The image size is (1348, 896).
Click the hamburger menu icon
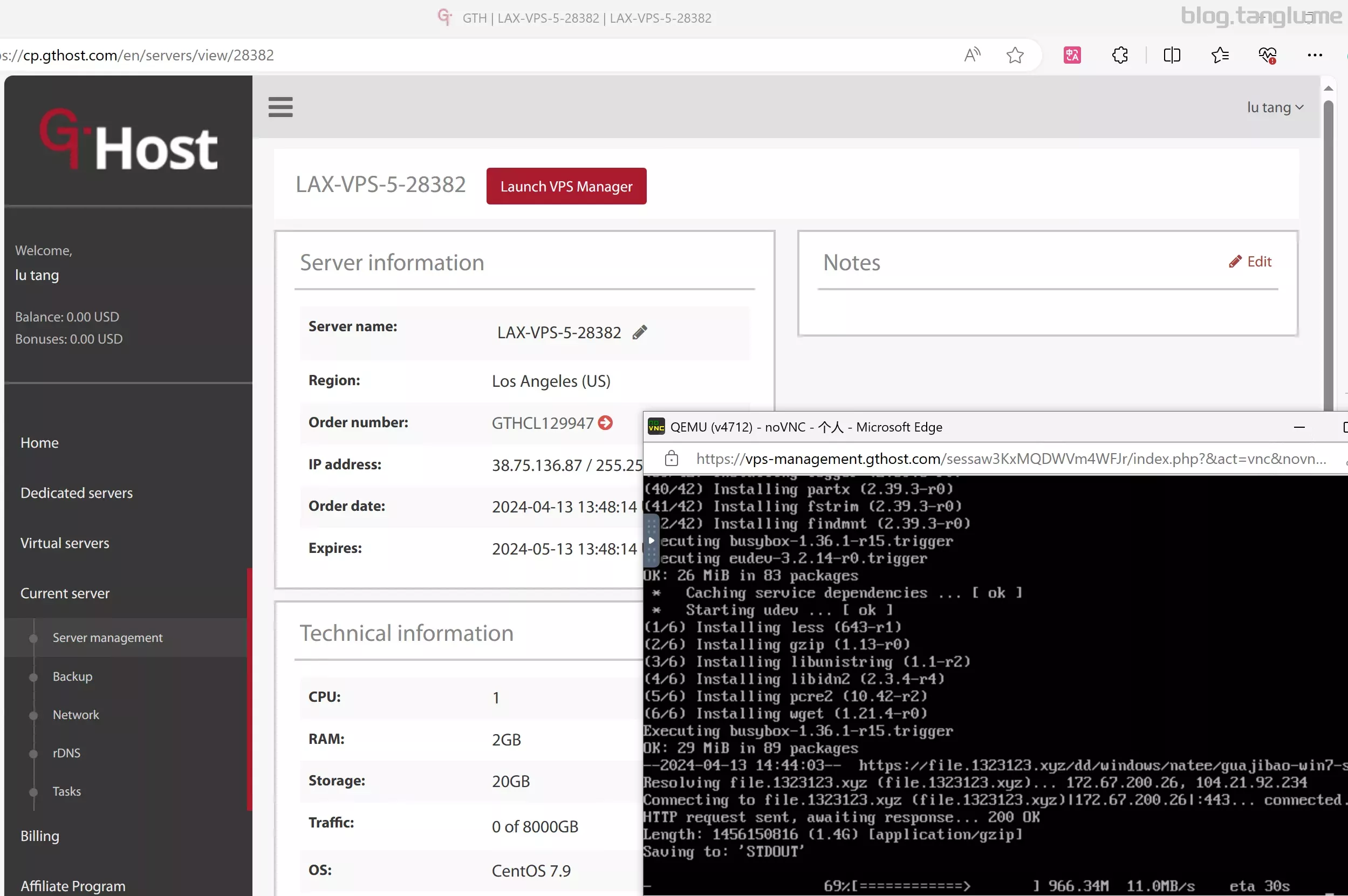(x=280, y=107)
